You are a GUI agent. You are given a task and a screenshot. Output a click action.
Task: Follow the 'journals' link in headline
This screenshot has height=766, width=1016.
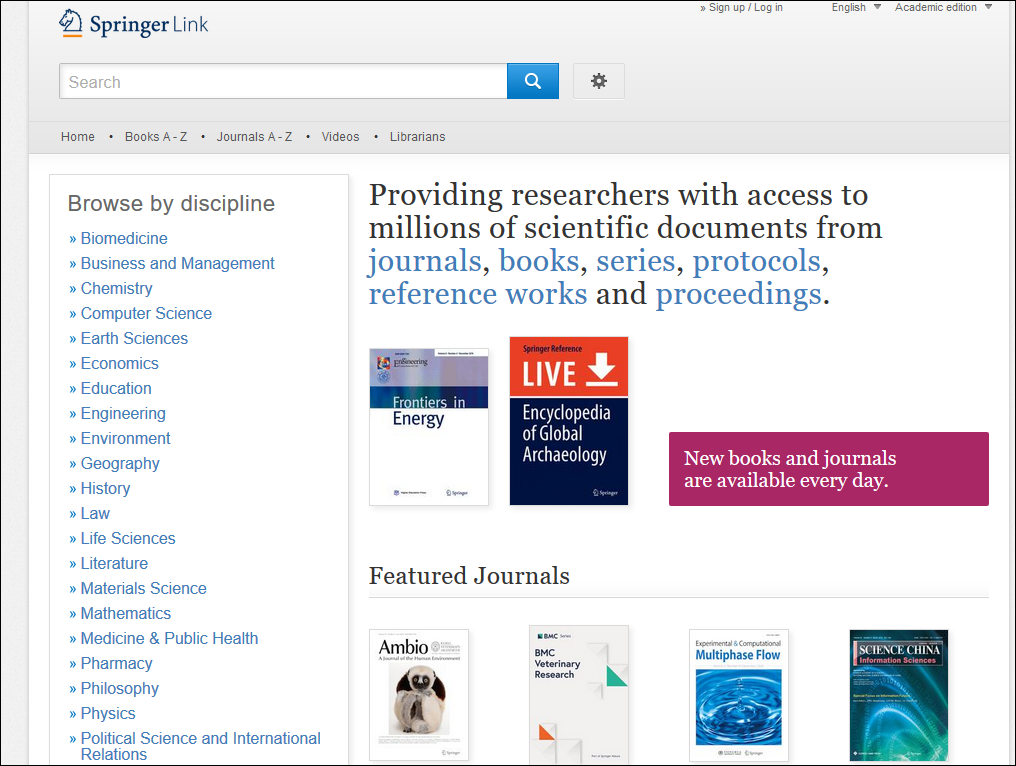[425, 261]
